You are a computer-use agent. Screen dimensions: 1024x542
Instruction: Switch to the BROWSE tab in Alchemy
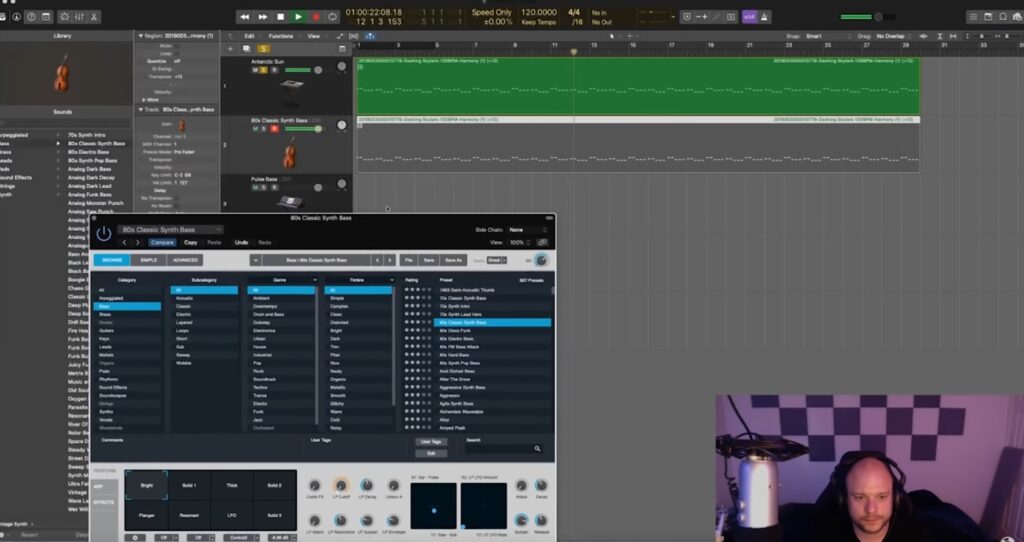[112, 260]
